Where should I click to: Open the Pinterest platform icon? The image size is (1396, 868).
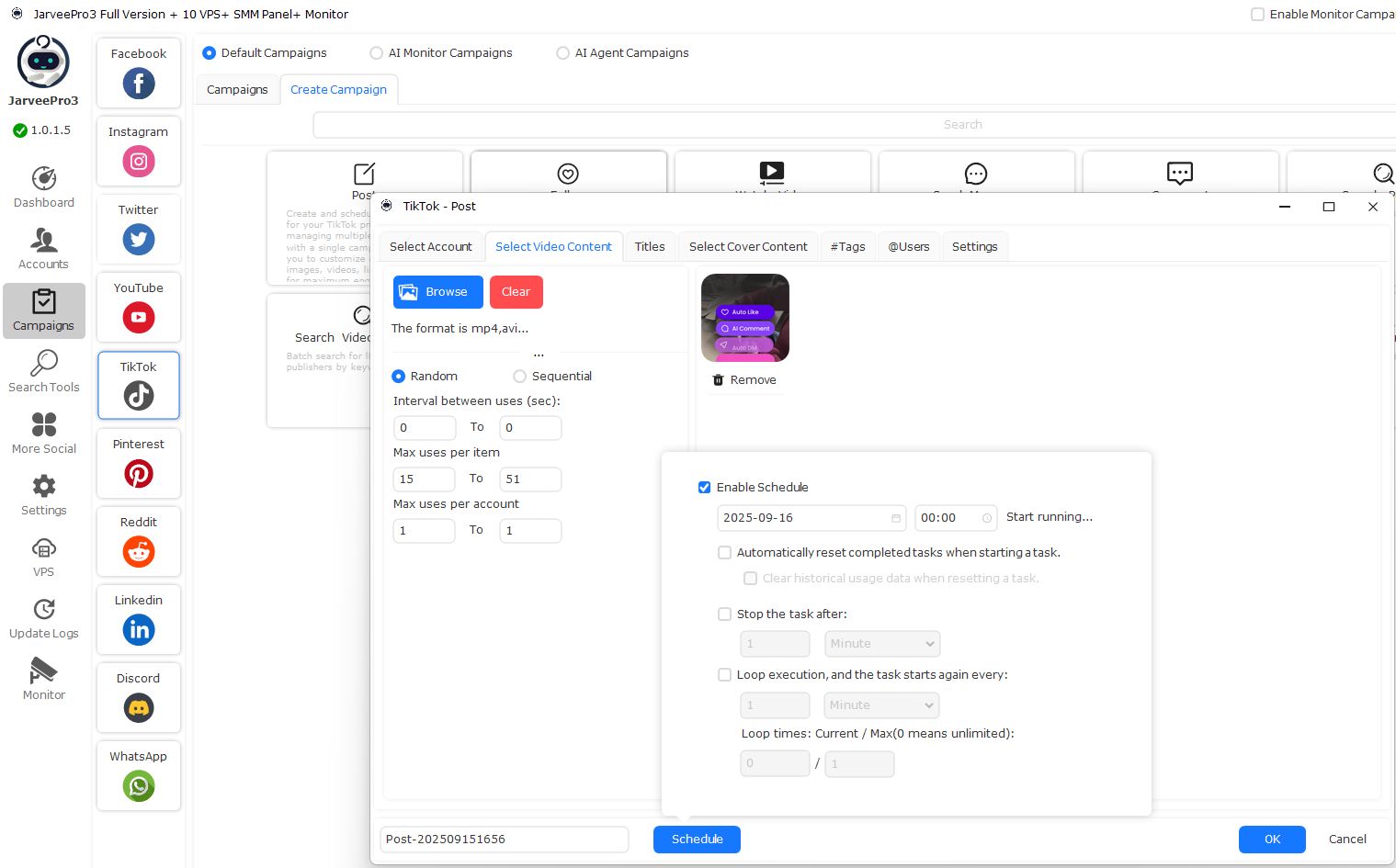[139, 474]
